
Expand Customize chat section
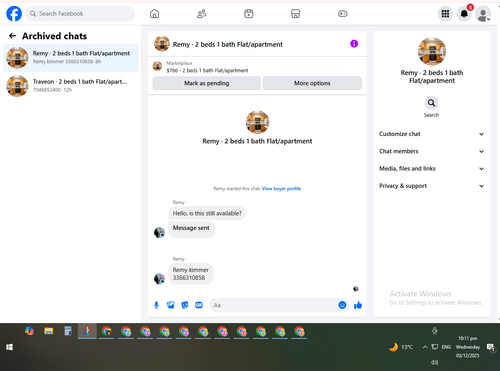[431, 134]
